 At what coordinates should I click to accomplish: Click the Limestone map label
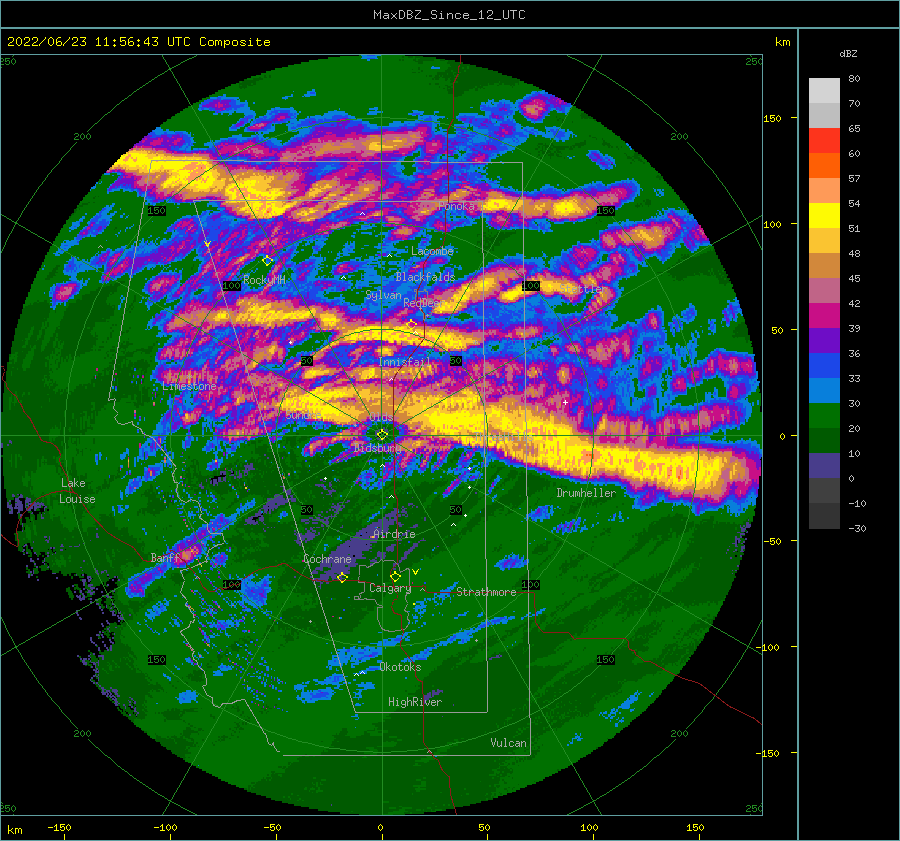189,386
